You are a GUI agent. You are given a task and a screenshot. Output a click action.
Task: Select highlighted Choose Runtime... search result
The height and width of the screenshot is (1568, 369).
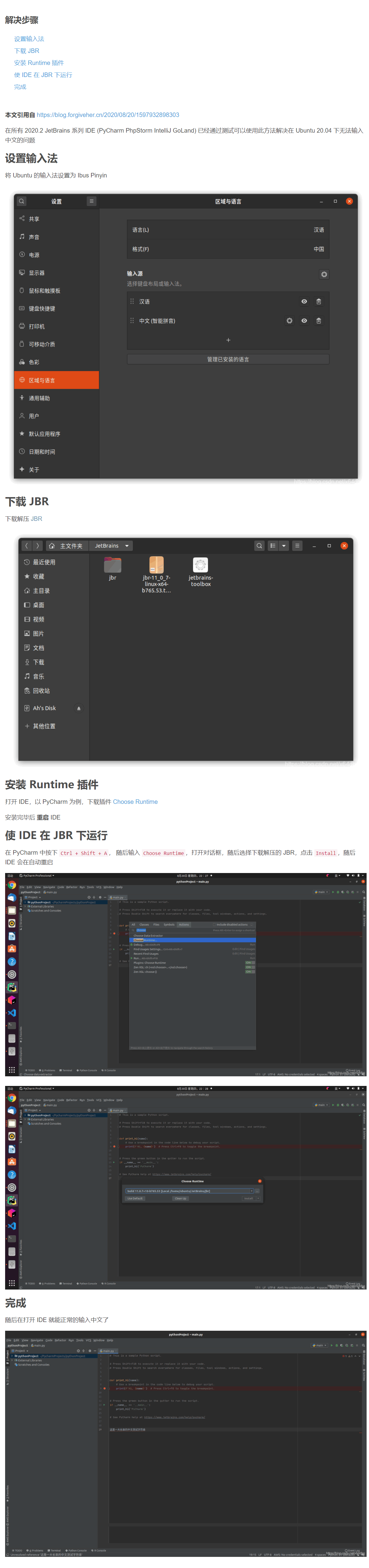coord(193,940)
